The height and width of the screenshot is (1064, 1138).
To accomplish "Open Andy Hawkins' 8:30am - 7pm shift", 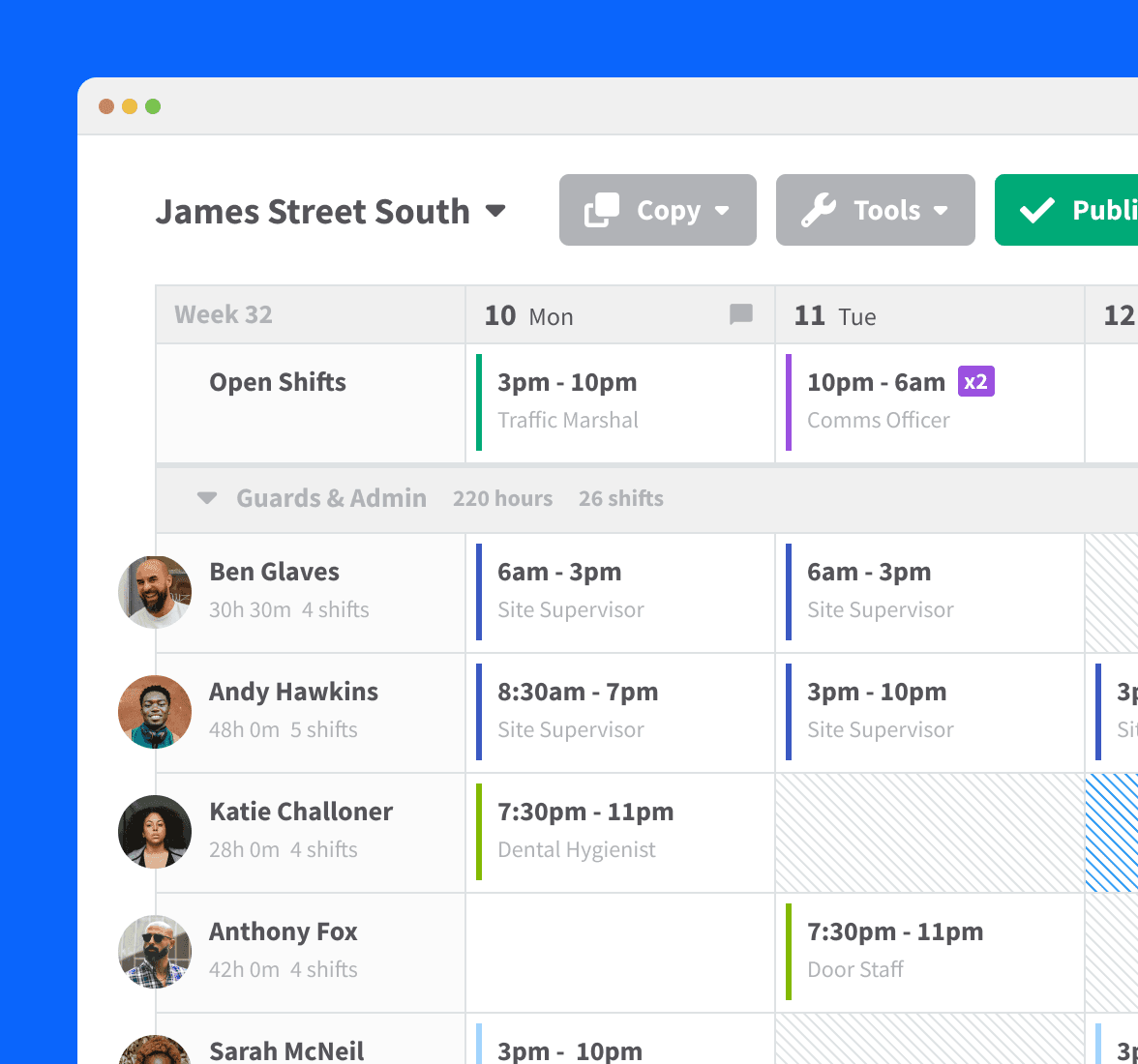I will [619, 711].
